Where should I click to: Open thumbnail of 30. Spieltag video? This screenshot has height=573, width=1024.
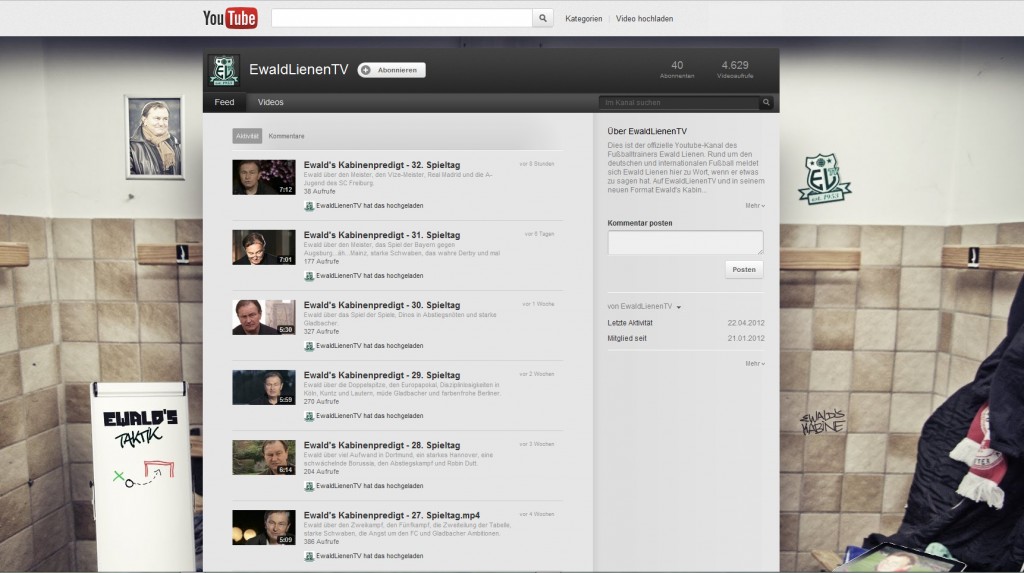tap(264, 317)
